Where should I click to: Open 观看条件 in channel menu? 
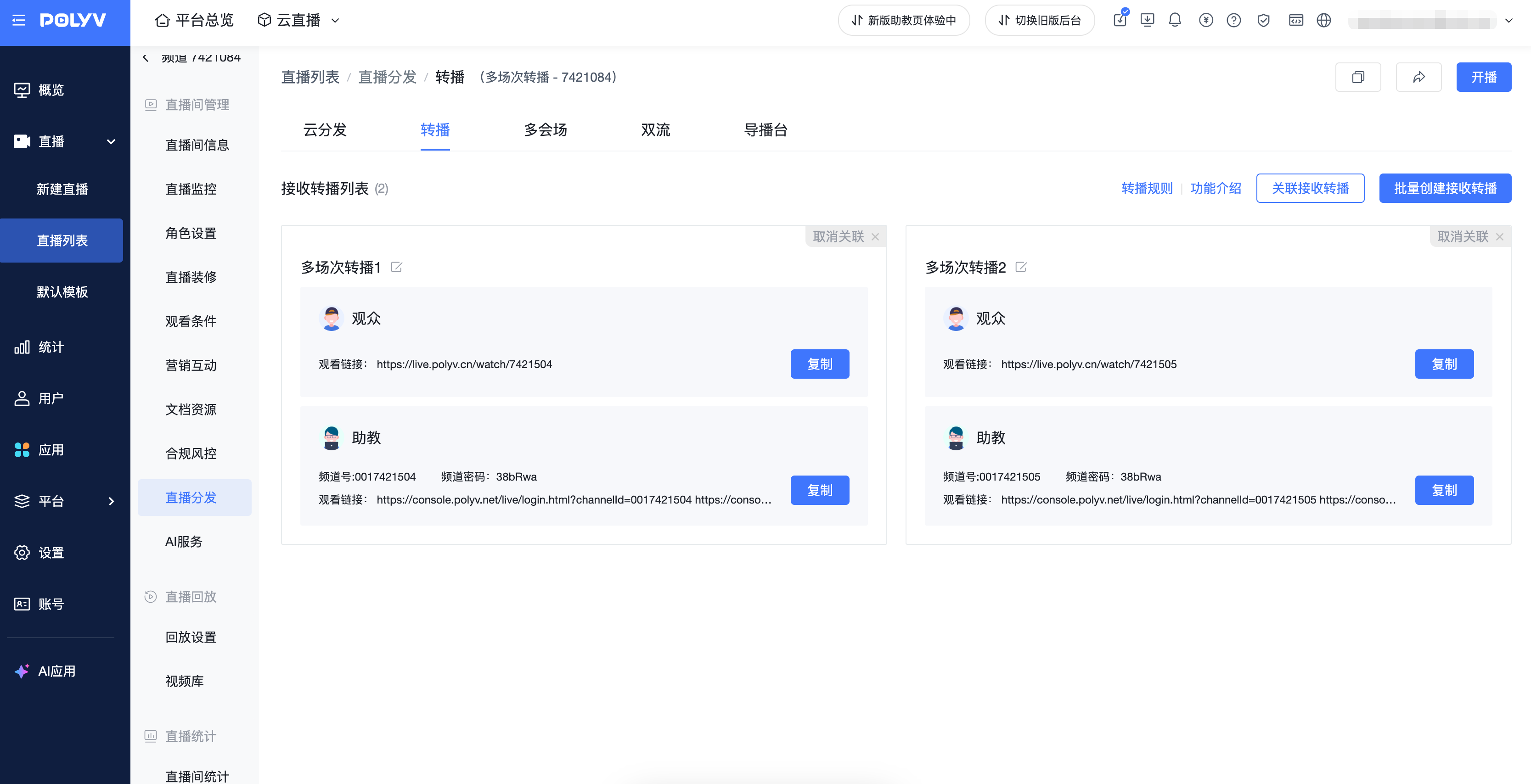[x=191, y=321]
